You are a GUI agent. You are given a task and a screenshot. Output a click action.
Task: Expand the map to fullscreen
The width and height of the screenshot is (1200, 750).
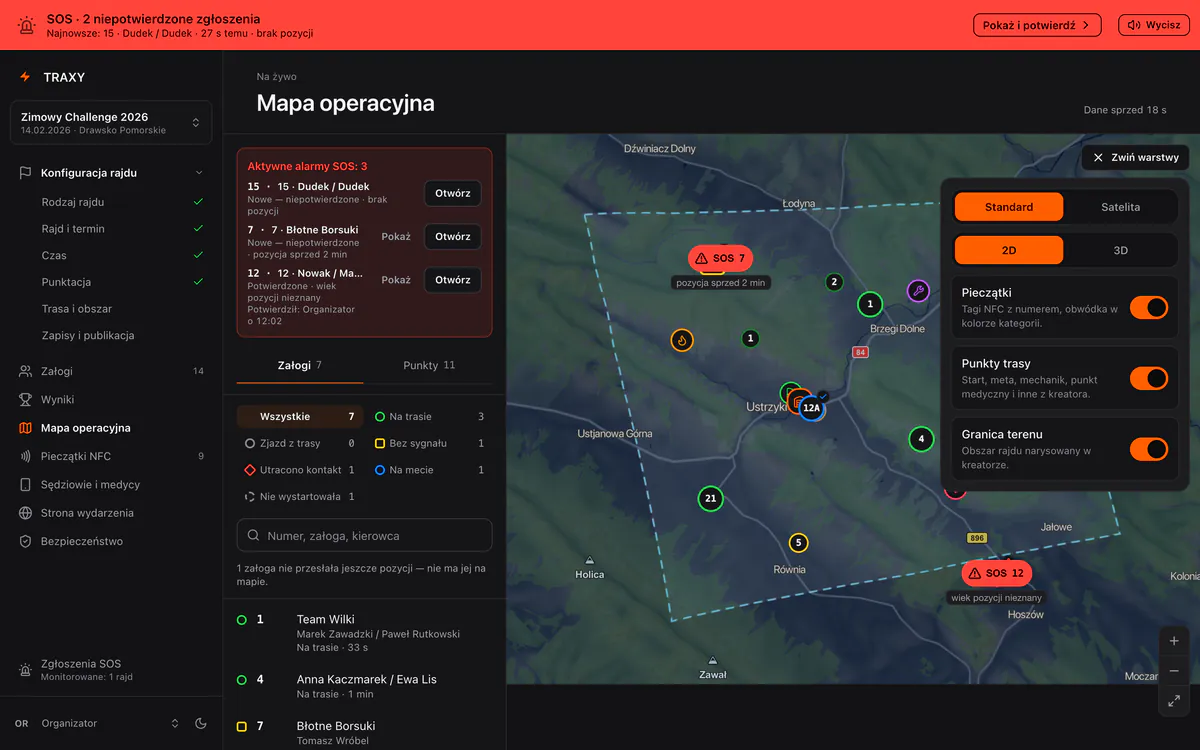click(1174, 701)
